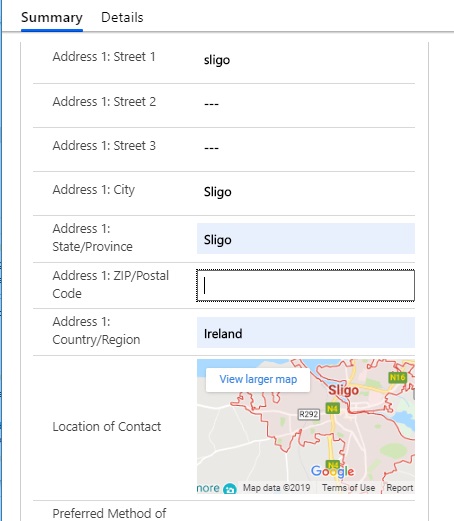The image size is (454, 521).
Task: Click the Address 1: Country/Region label
Action: tap(96, 331)
